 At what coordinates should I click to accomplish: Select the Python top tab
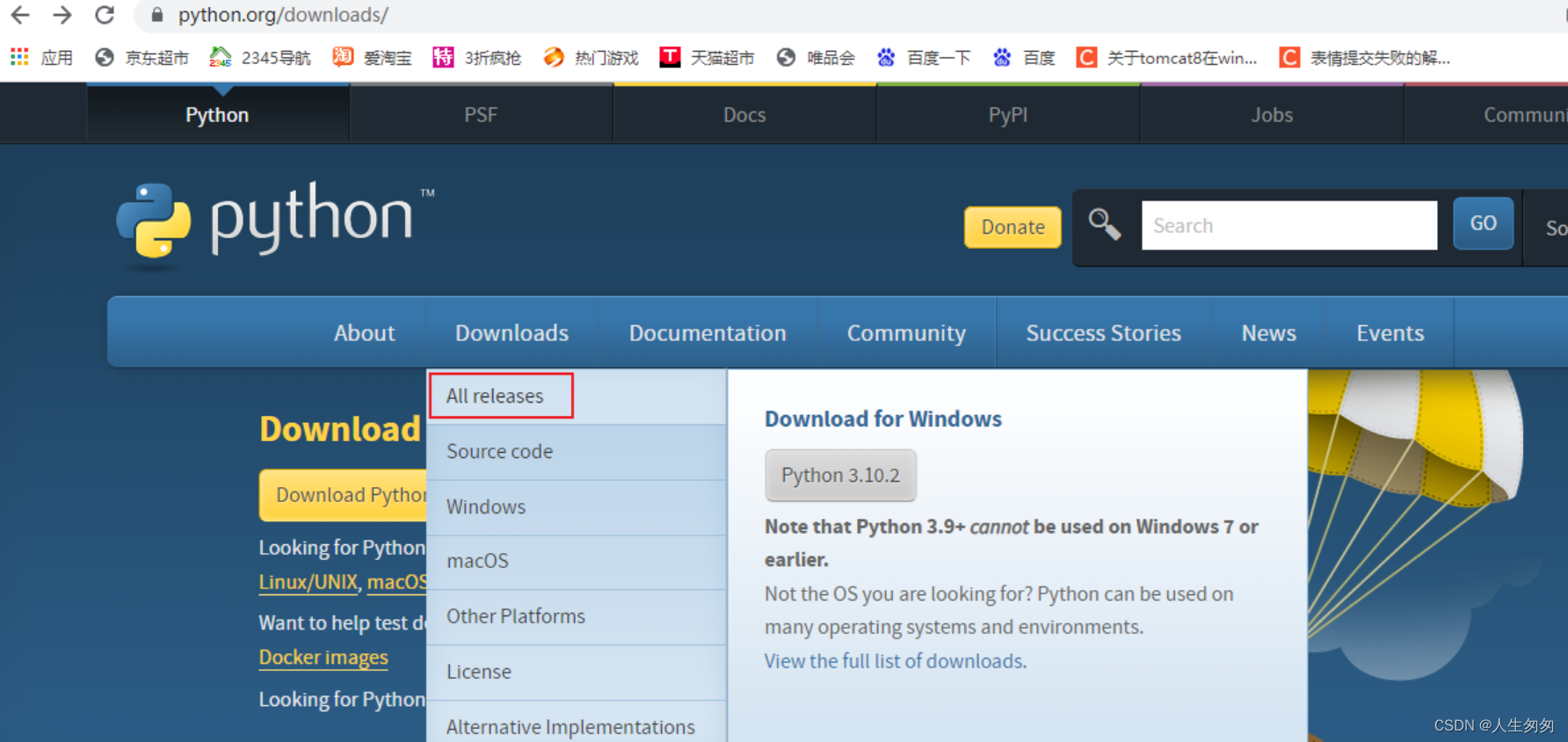218,115
